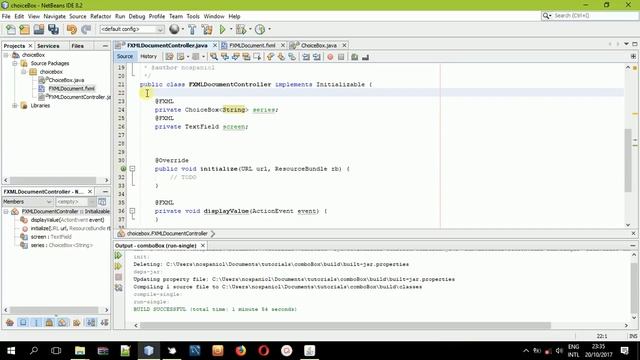Build the project with hammer icon

[192, 29]
